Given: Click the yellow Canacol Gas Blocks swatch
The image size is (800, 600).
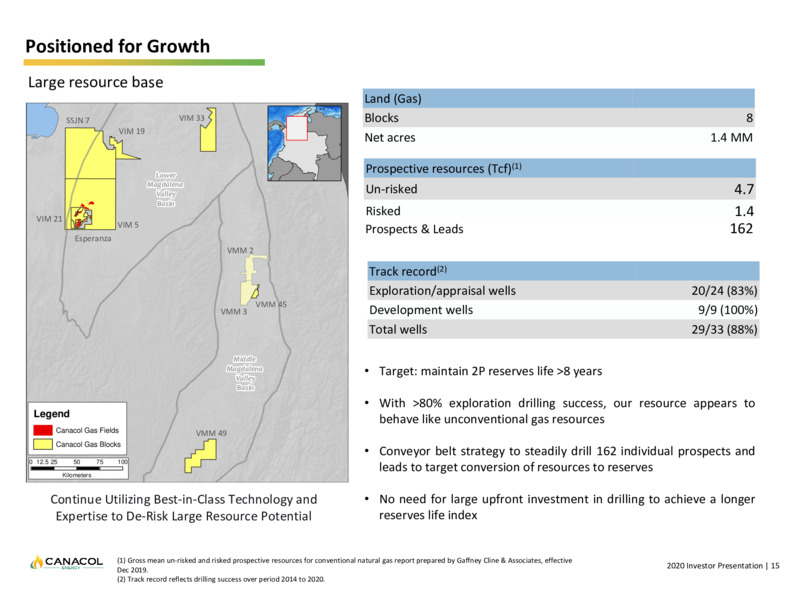Looking at the screenshot, I should coord(43,444).
